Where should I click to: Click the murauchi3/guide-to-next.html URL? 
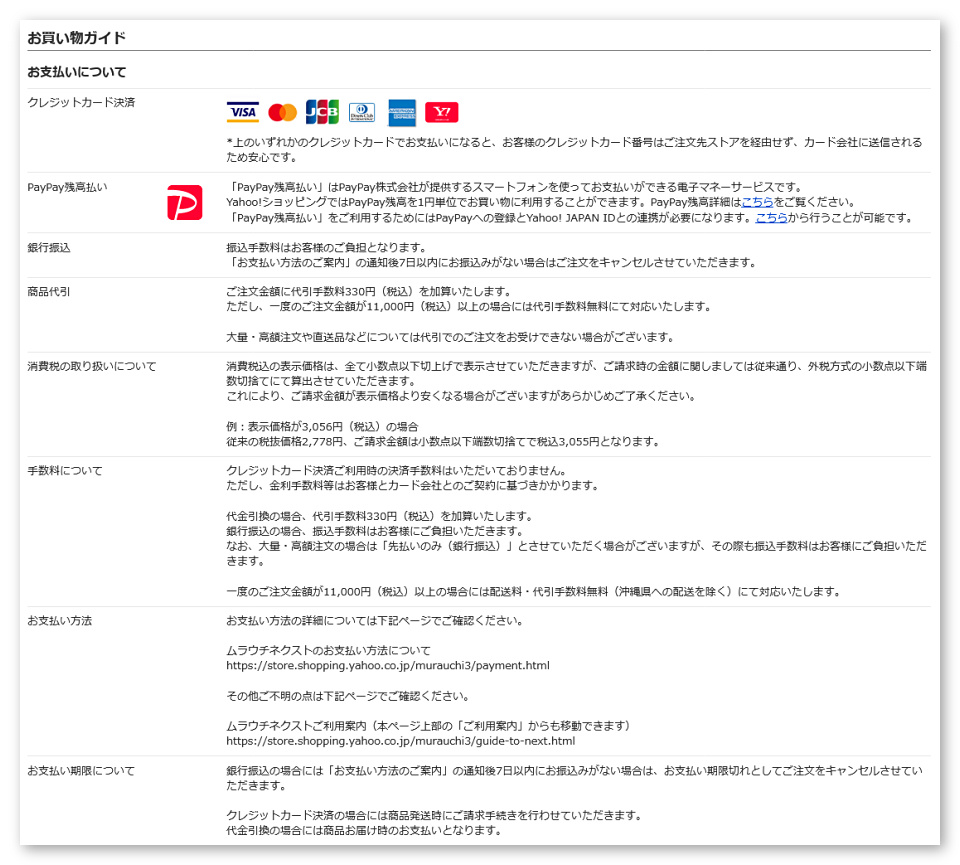coord(400,741)
